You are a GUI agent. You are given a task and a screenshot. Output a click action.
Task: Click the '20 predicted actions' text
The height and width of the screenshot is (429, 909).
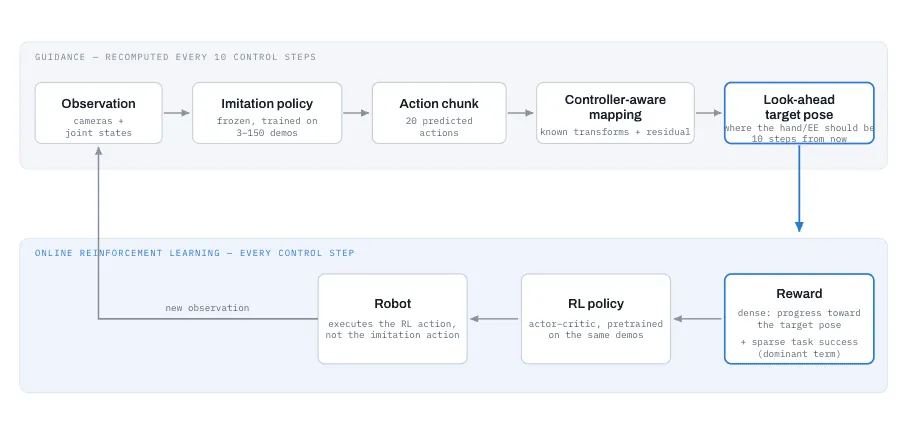[439, 127]
